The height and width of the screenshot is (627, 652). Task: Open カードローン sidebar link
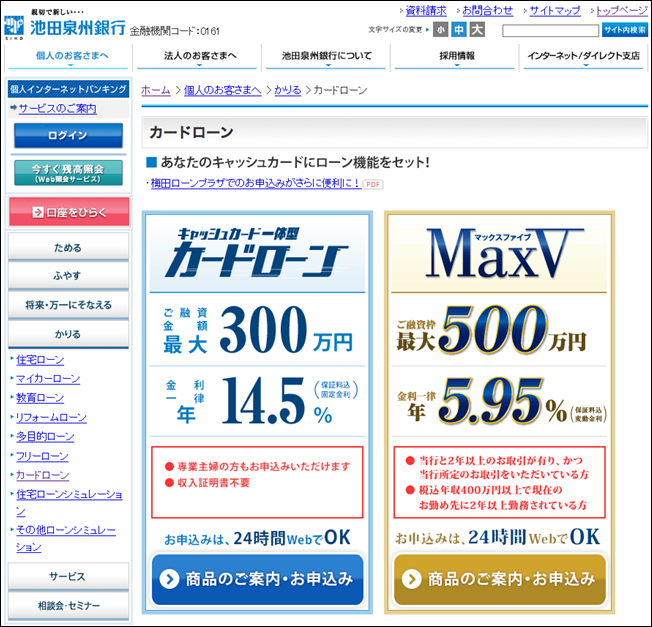[x=42, y=475]
